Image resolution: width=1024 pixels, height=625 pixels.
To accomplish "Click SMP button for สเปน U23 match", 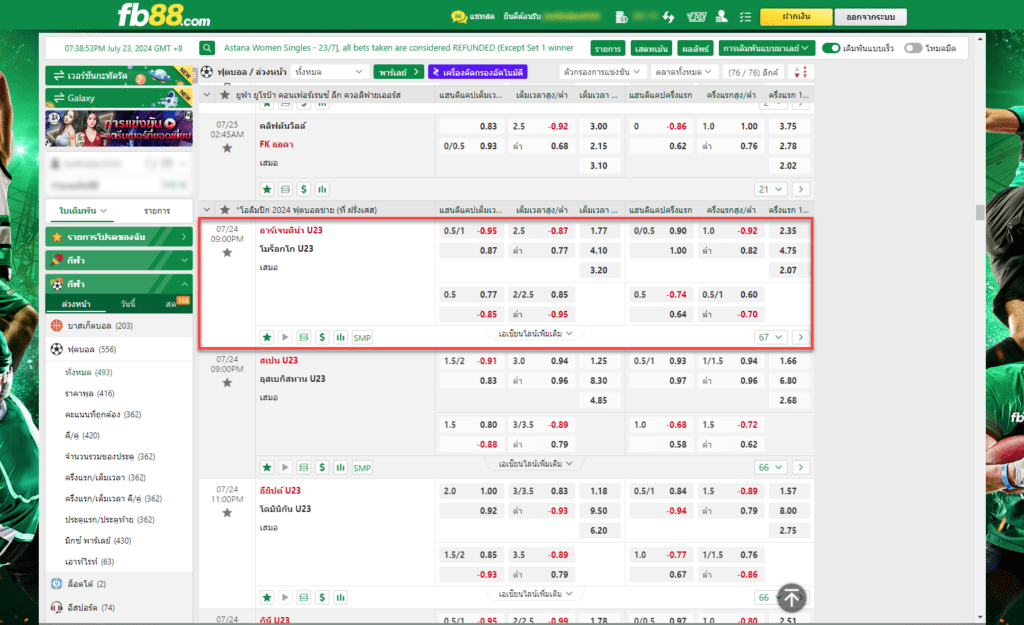I will [362, 468].
